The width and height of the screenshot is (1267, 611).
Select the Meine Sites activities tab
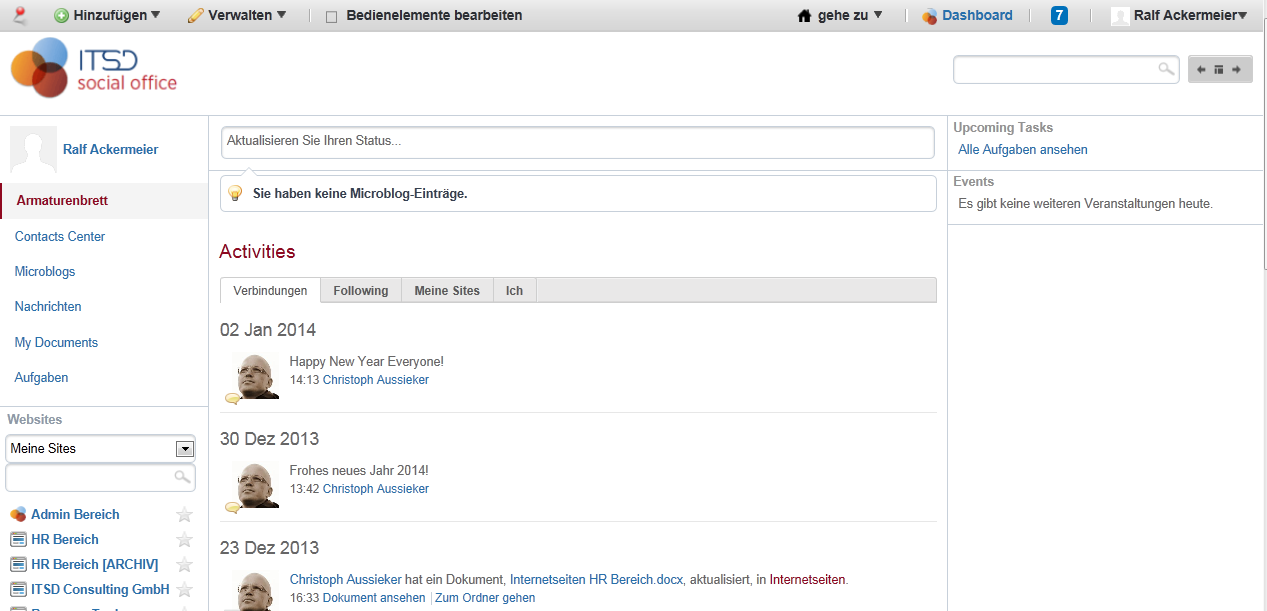pos(447,290)
